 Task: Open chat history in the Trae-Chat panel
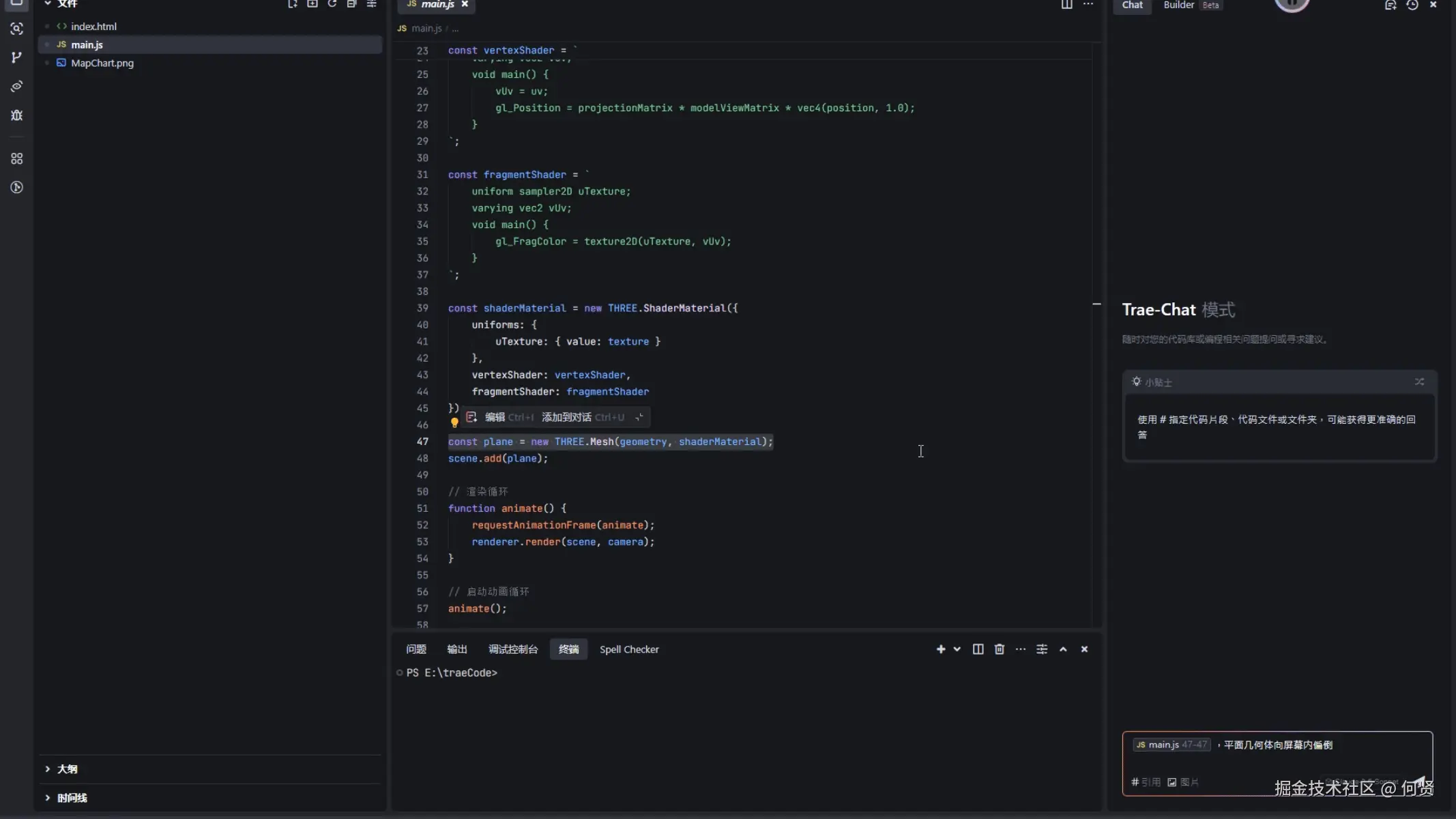tap(1412, 5)
